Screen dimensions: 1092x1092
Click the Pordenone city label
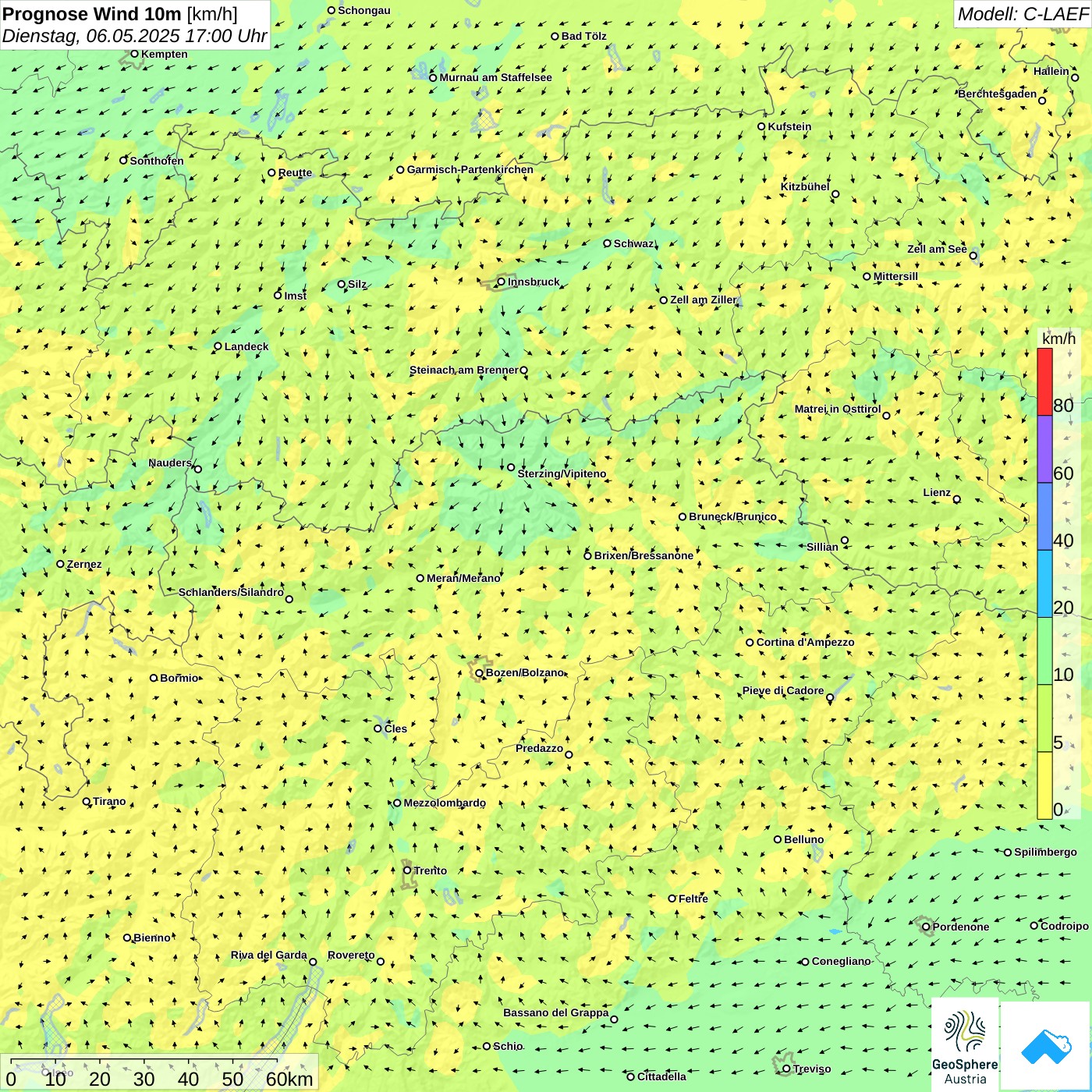tap(961, 927)
